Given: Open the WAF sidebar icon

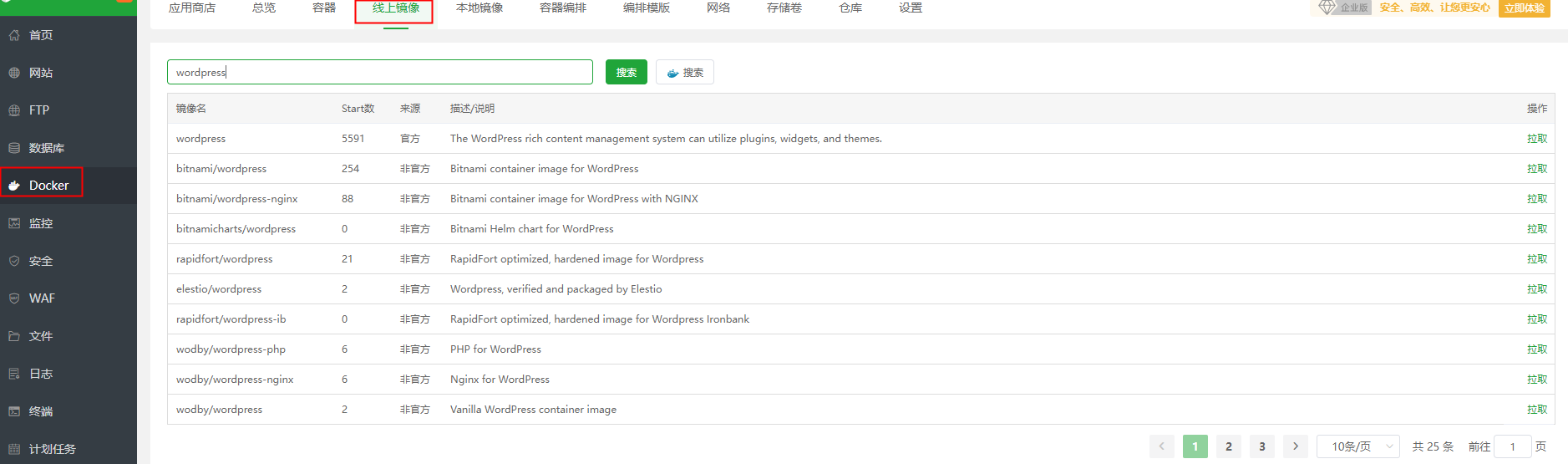Looking at the screenshot, I should [x=14, y=298].
